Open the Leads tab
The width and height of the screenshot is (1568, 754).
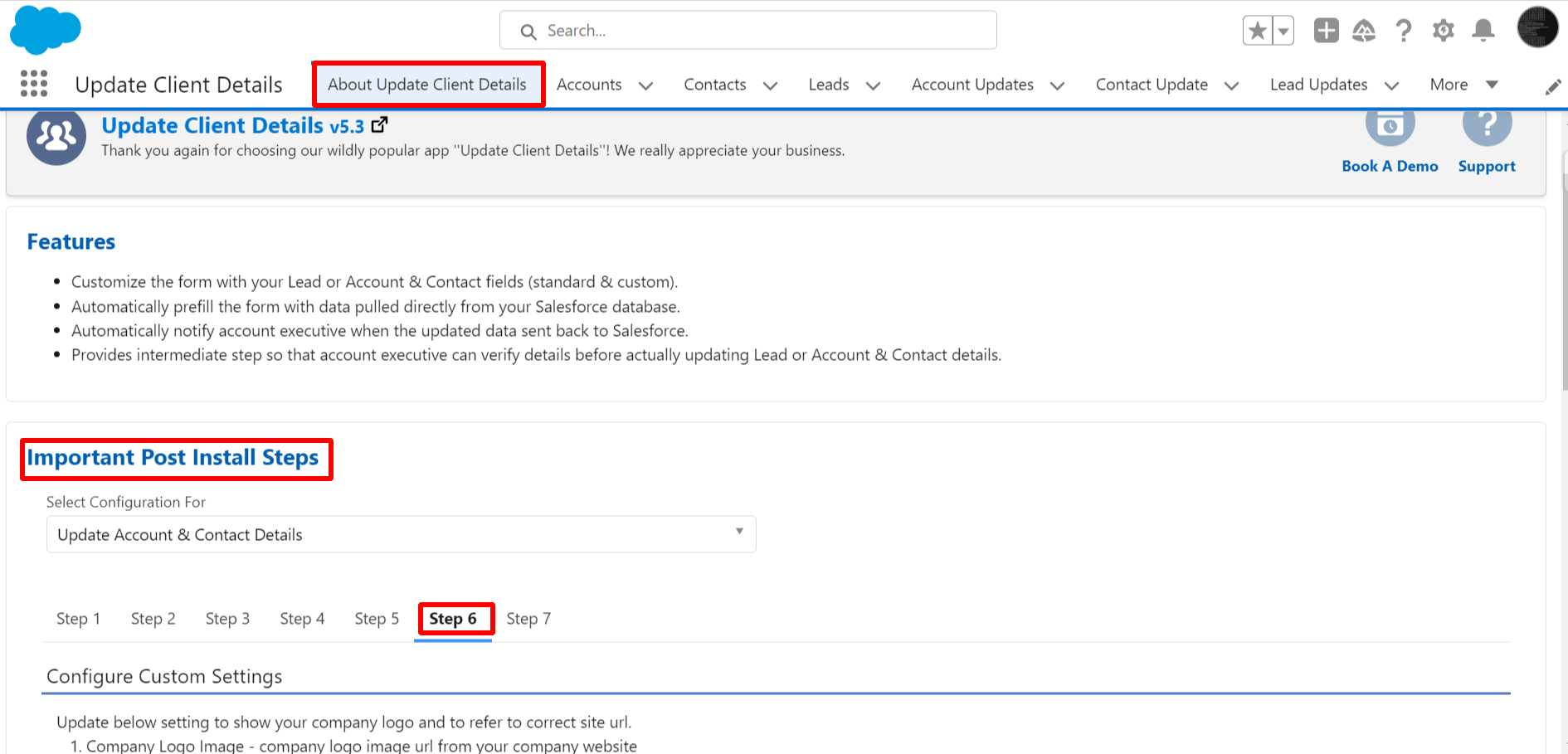(x=829, y=85)
